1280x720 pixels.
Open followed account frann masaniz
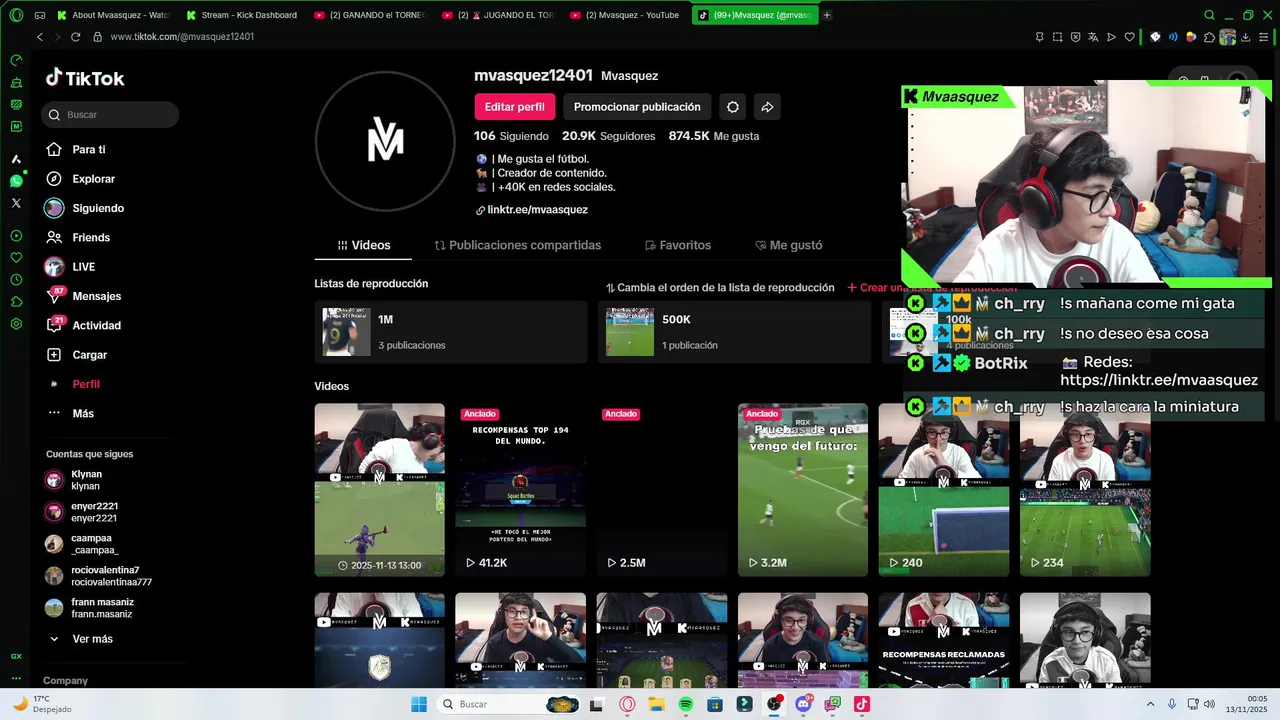coord(90,608)
